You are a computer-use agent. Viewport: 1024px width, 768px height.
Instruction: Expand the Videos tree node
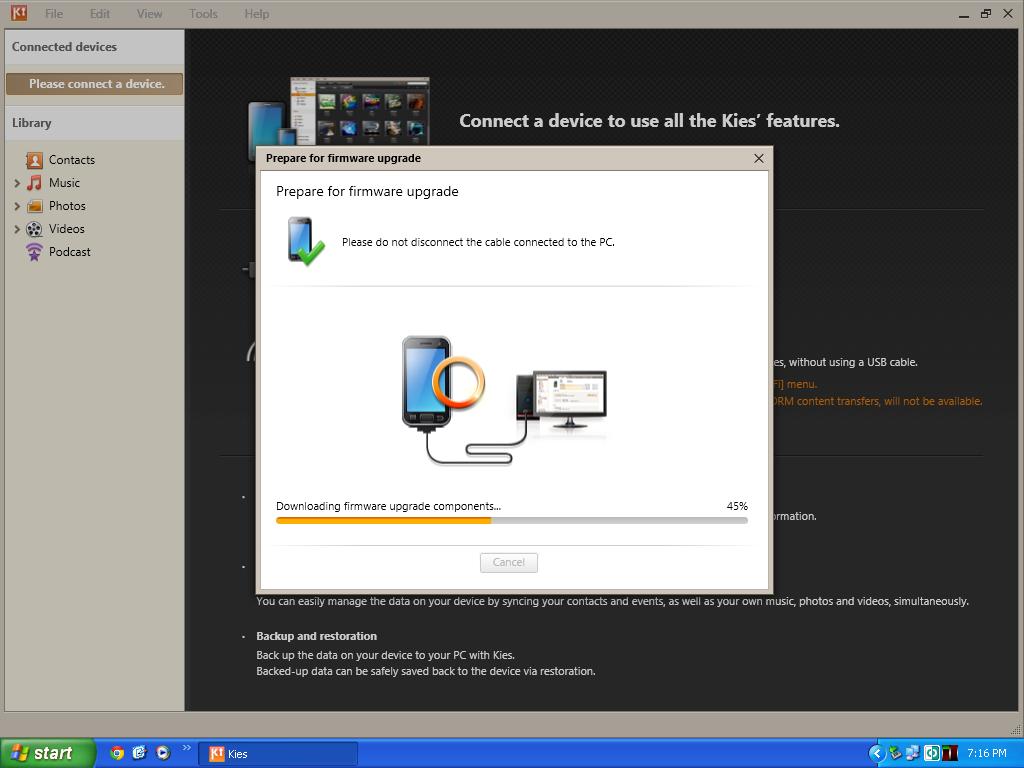(17, 229)
